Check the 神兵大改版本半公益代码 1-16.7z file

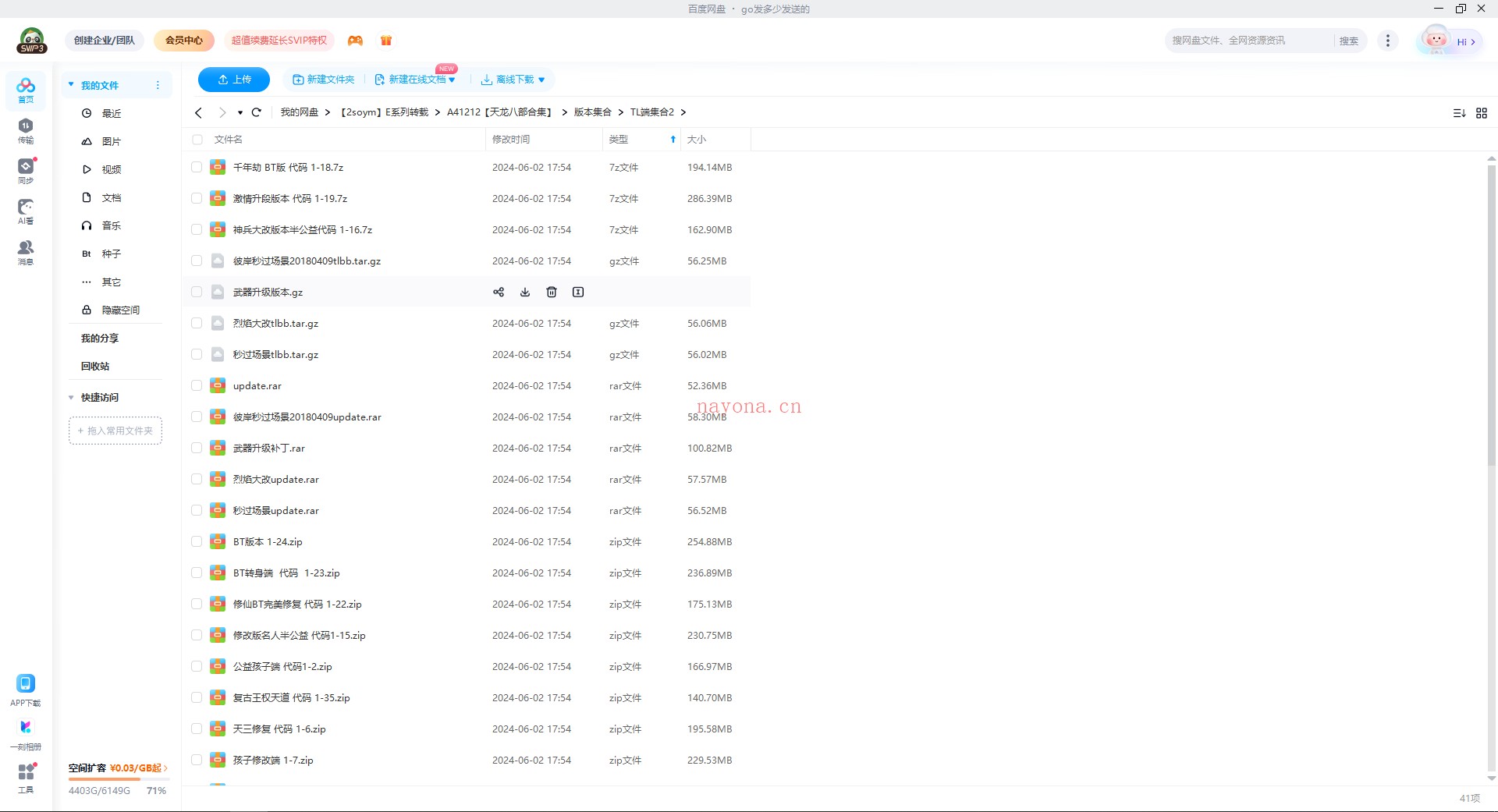pos(197,229)
